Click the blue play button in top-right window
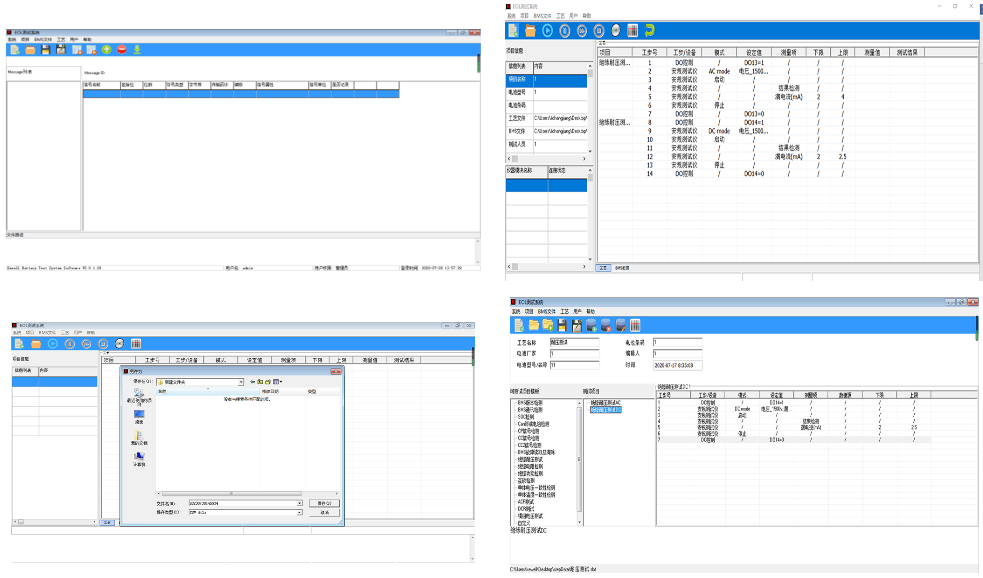The width and height of the screenshot is (983, 578). (547, 31)
